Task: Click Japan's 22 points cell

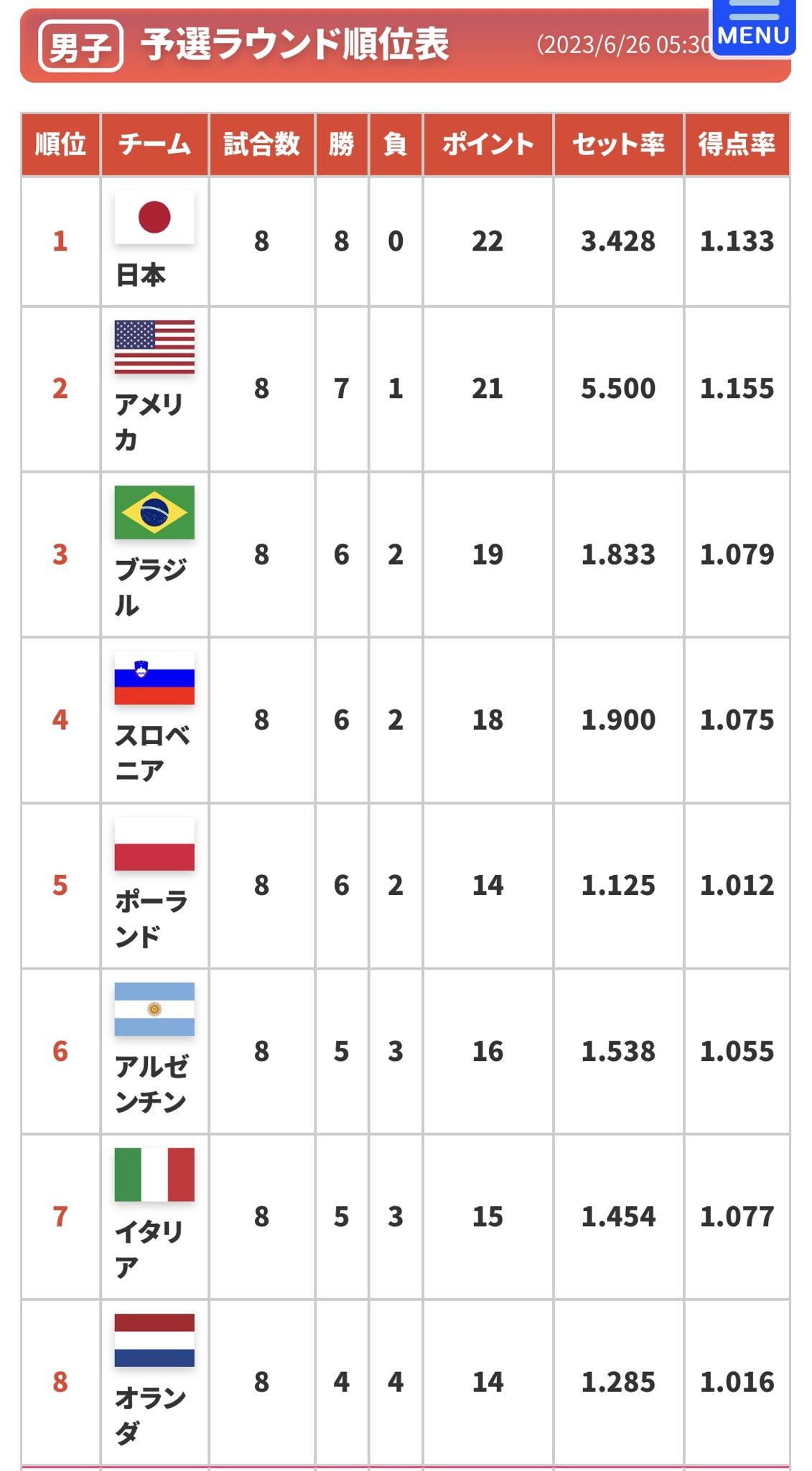Action: pos(487,241)
